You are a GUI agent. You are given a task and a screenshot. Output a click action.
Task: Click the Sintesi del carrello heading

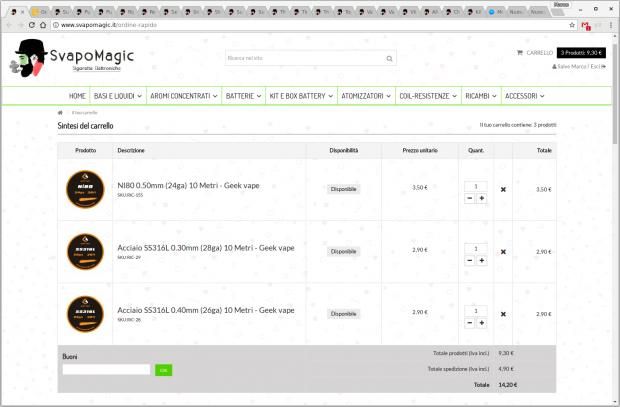85,126
